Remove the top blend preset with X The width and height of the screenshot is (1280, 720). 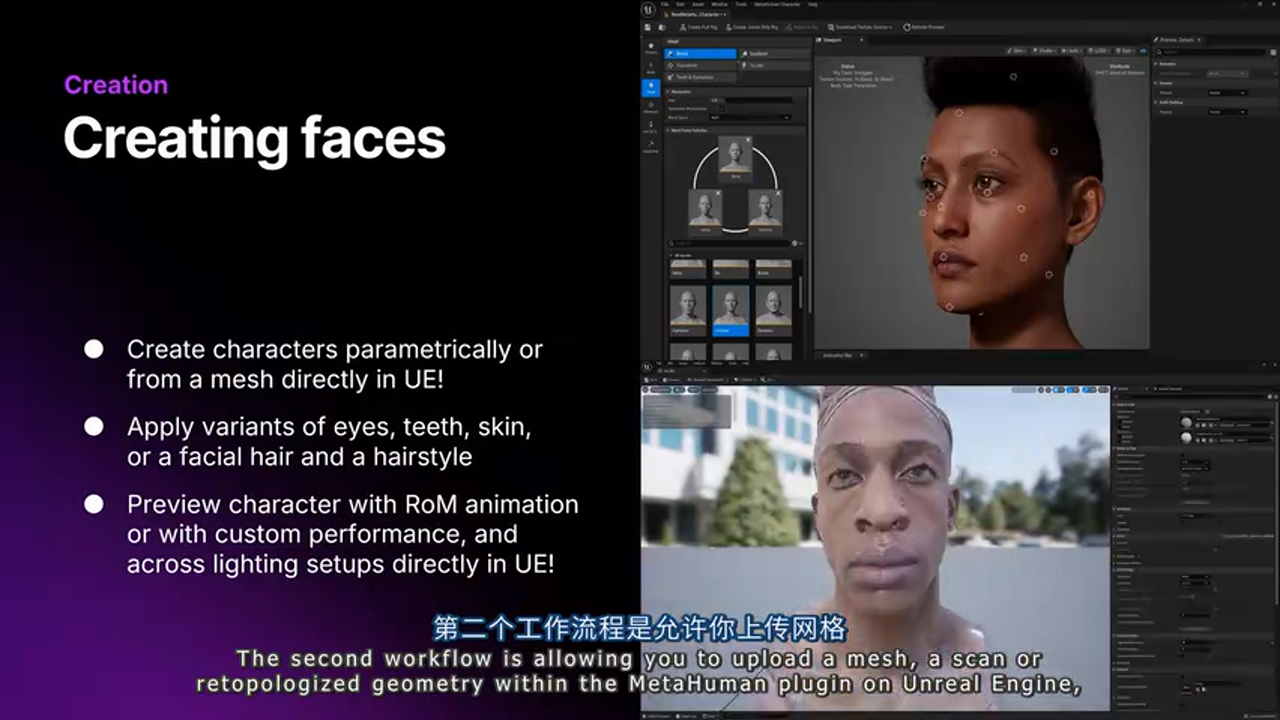click(749, 139)
